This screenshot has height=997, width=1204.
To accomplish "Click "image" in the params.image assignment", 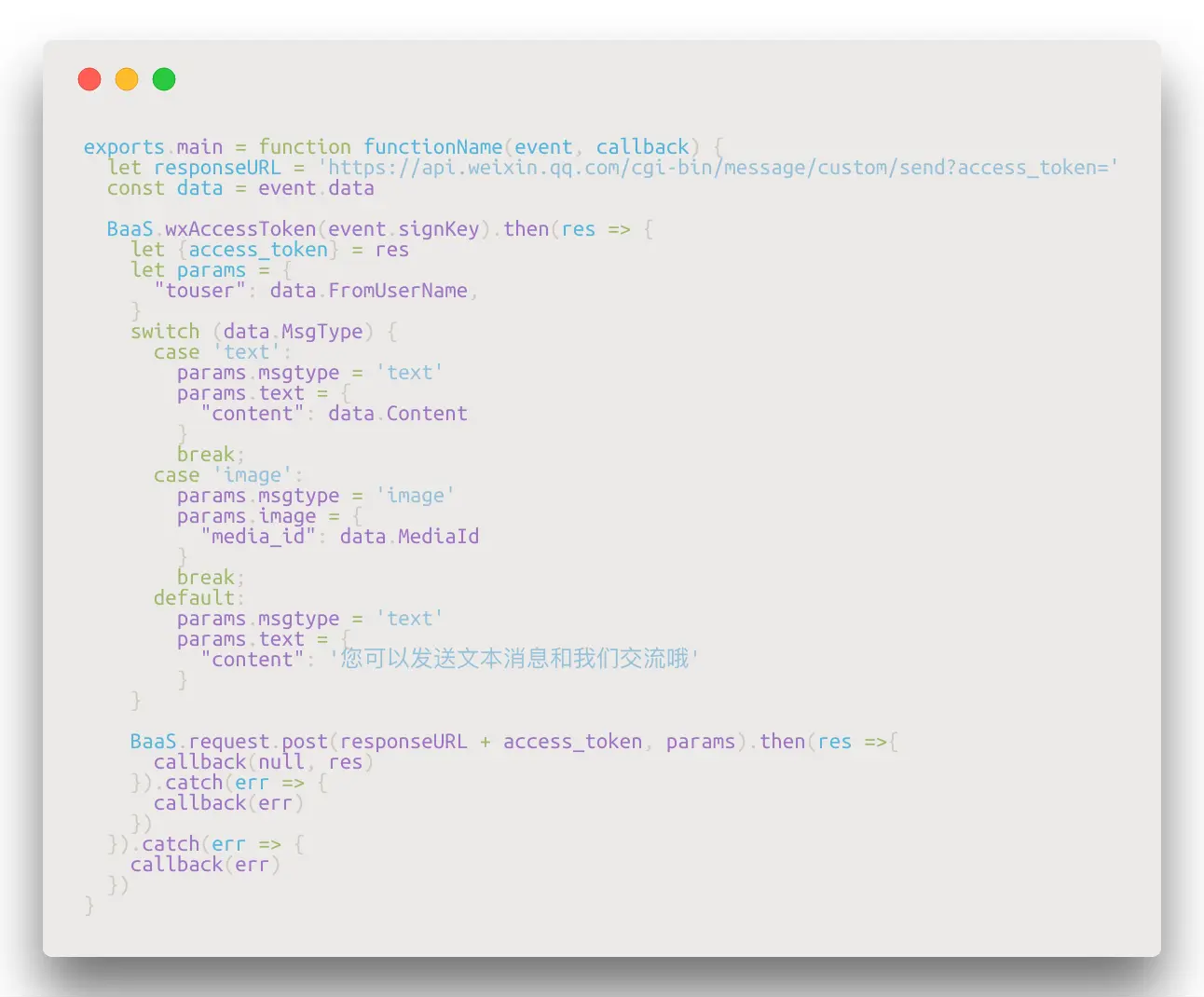I will 287,516.
